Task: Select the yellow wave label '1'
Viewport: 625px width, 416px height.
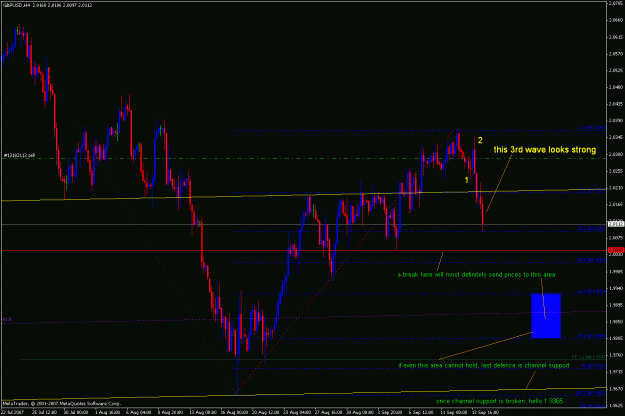Action: tap(466, 180)
